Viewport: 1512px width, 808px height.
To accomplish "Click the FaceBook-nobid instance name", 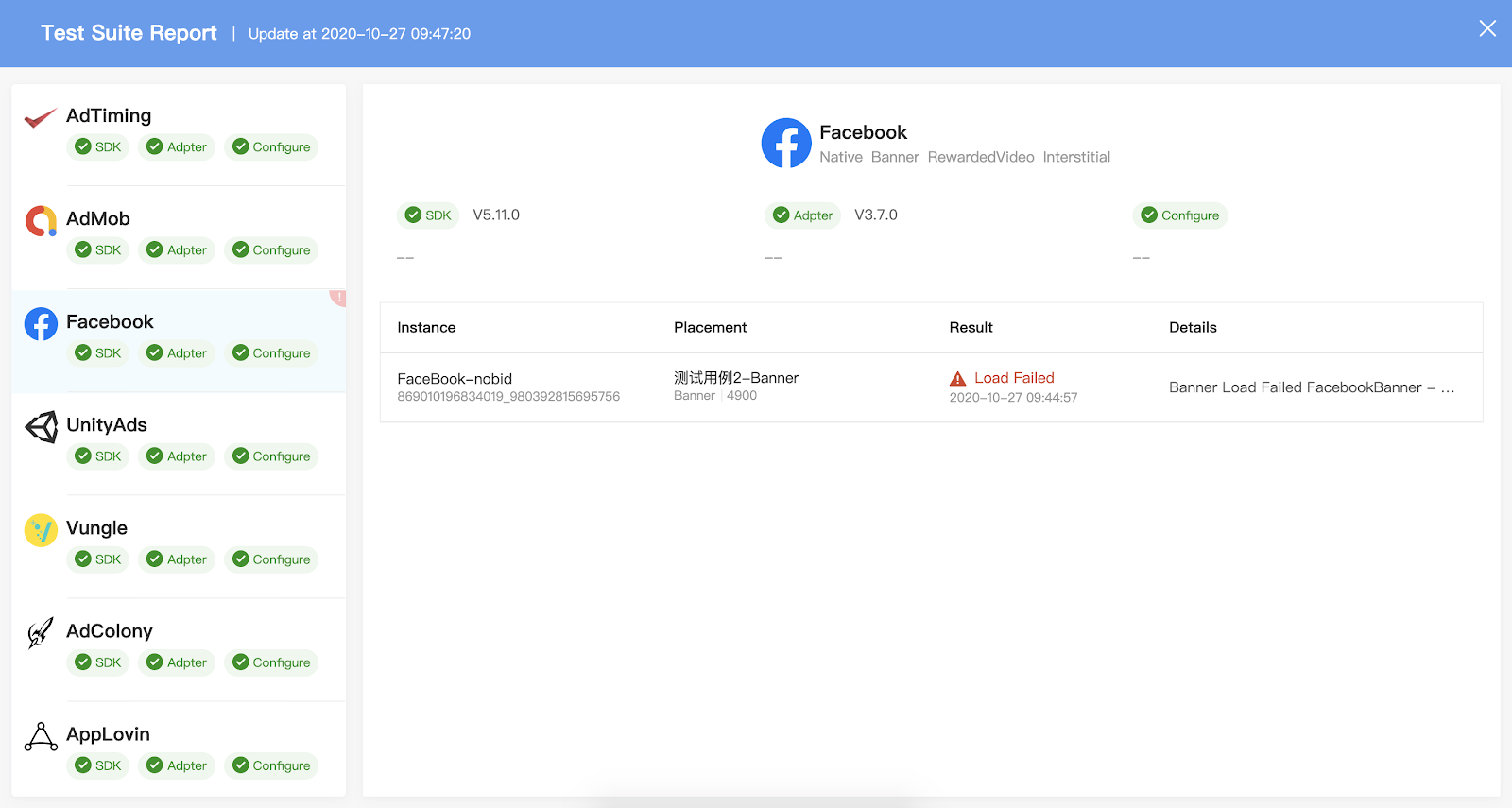I will 455,378.
